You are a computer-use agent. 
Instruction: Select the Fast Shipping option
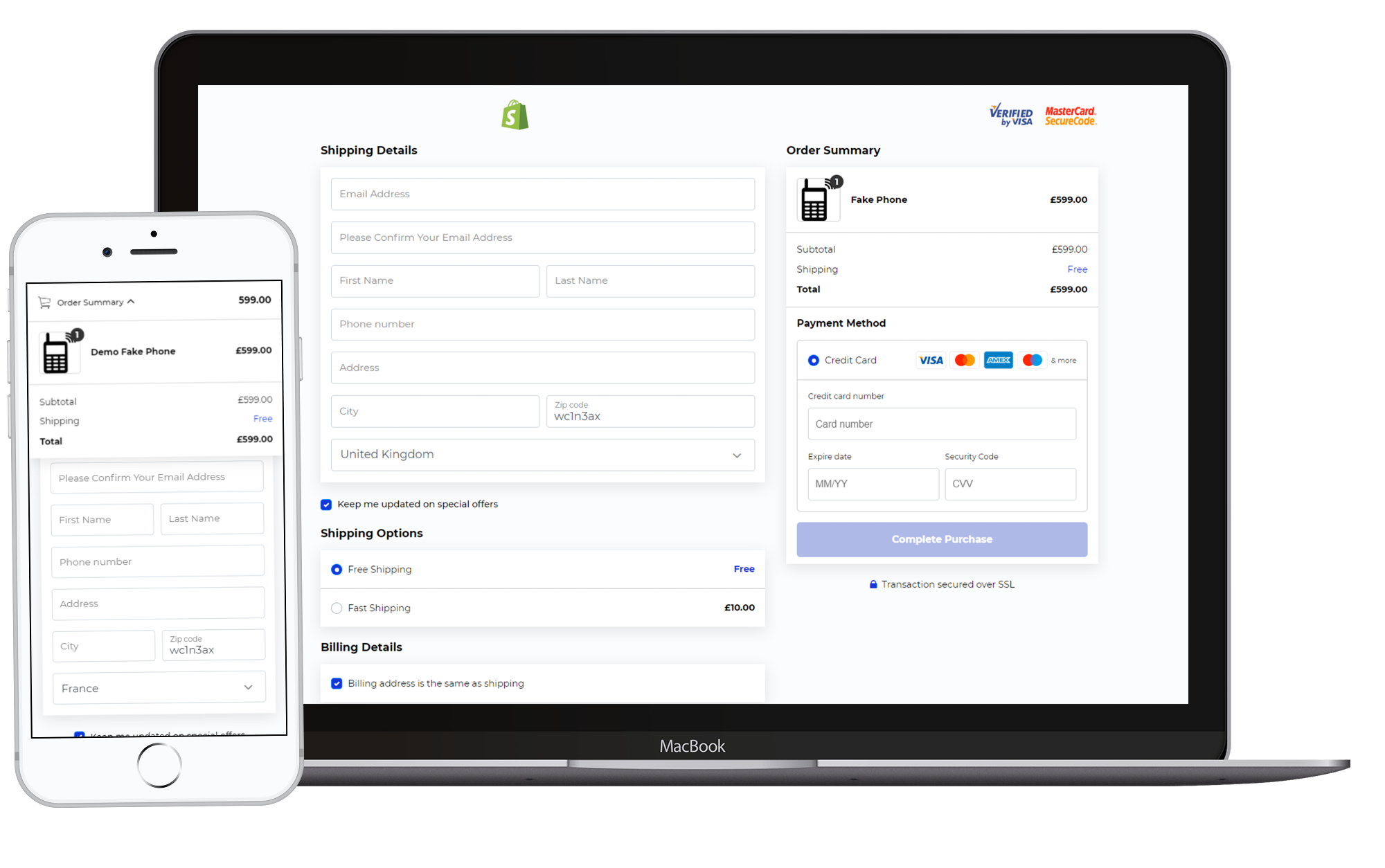pyautogui.click(x=337, y=607)
